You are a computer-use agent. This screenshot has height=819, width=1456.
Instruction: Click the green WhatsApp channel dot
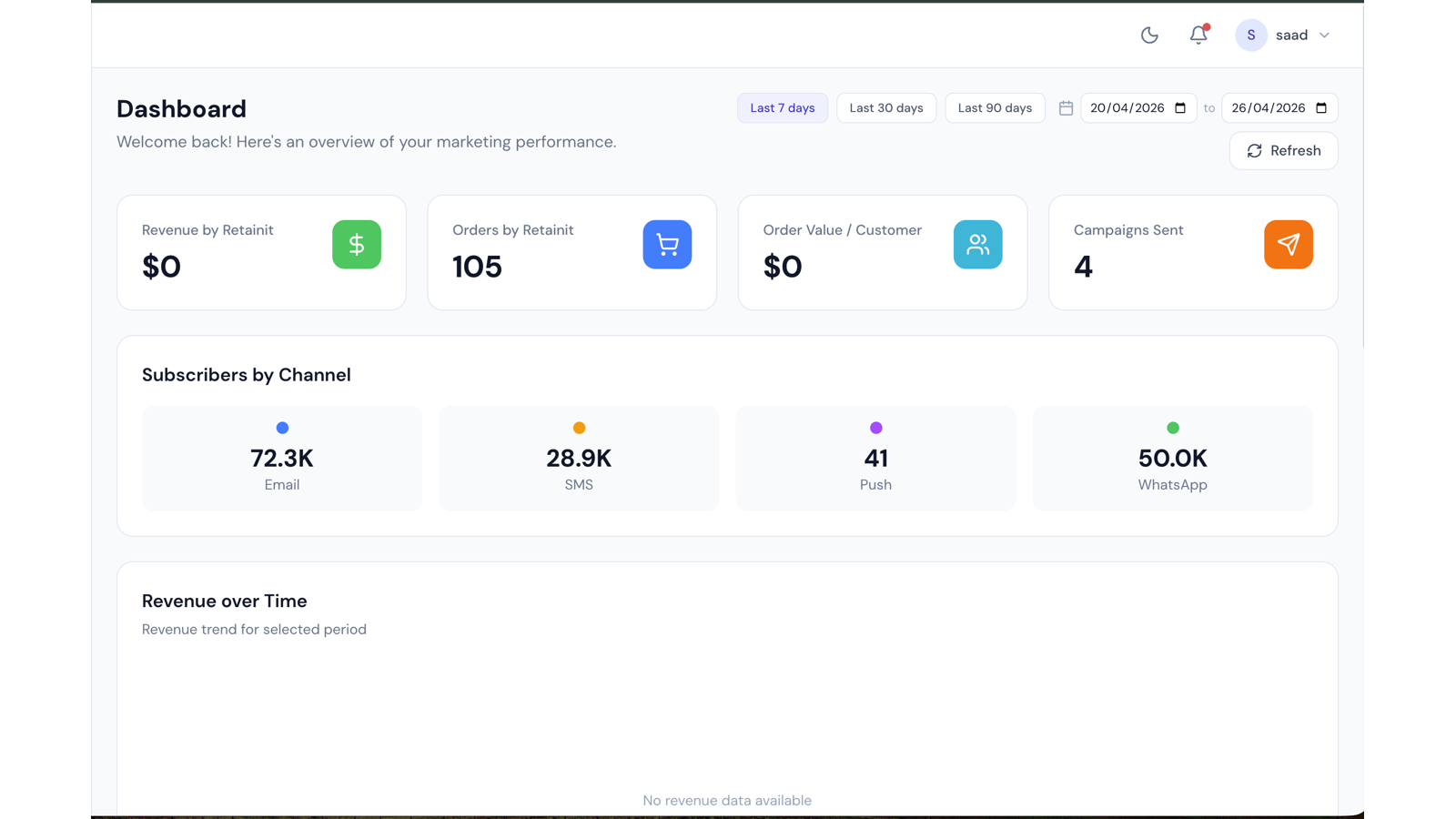click(1173, 428)
